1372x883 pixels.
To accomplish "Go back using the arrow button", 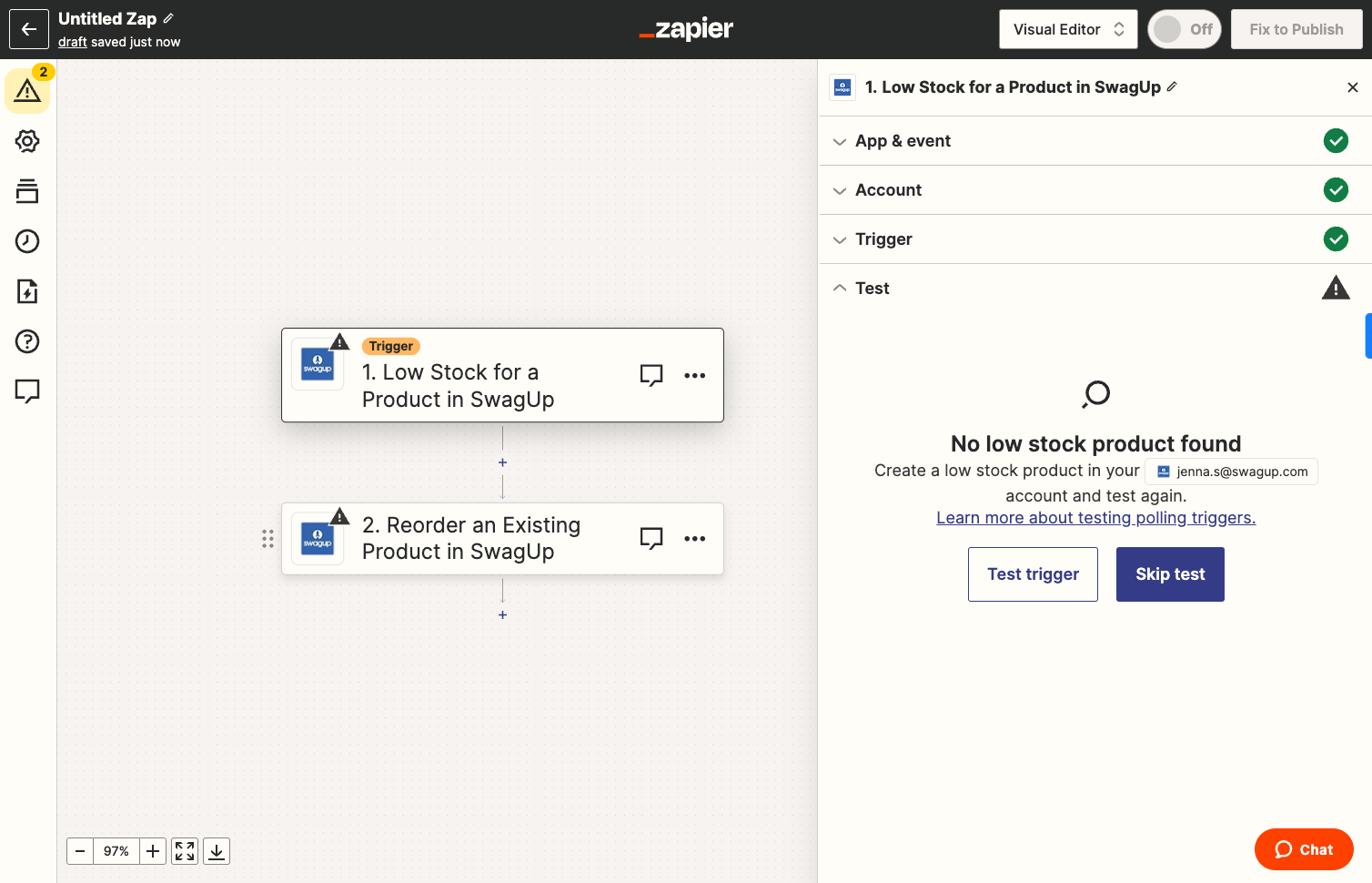I will 29,29.
